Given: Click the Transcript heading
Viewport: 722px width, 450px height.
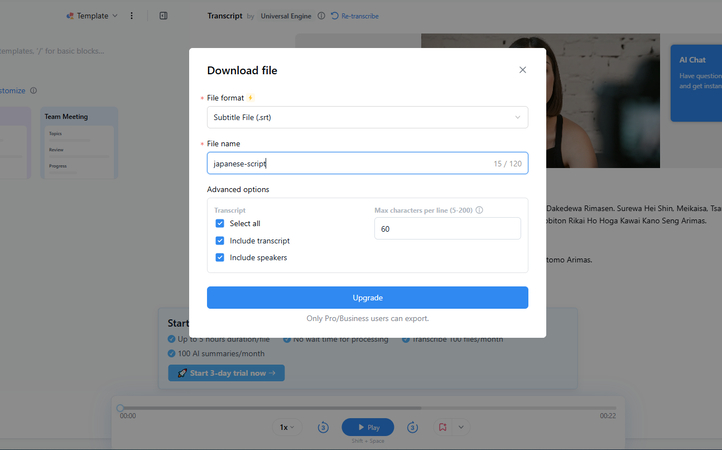Looking at the screenshot, I should coord(225,16).
